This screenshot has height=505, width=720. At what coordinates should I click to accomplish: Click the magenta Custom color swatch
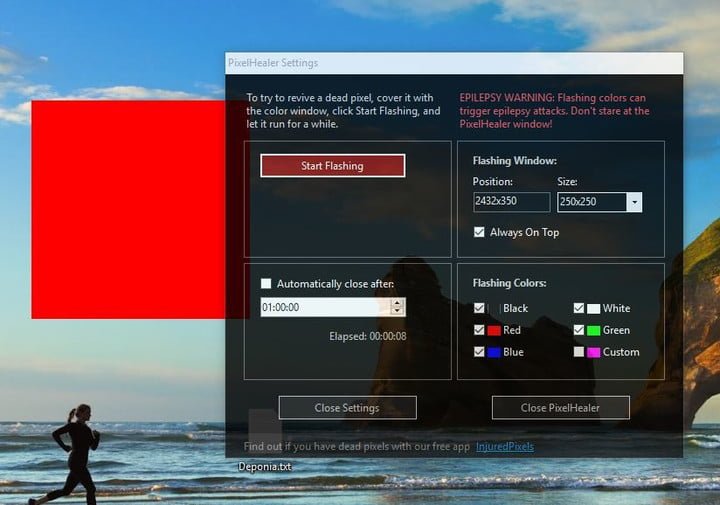click(594, 352)
